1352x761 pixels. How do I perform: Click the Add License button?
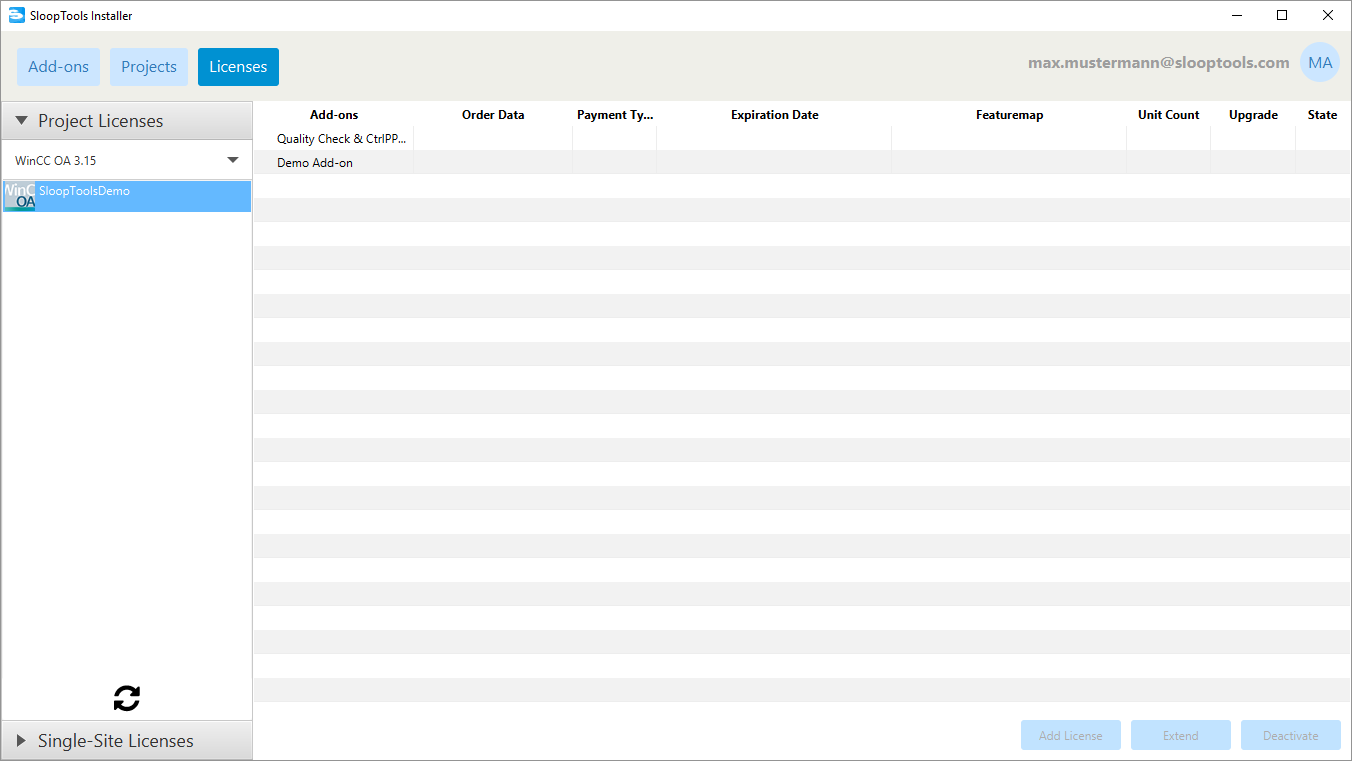pos(1071,735)
